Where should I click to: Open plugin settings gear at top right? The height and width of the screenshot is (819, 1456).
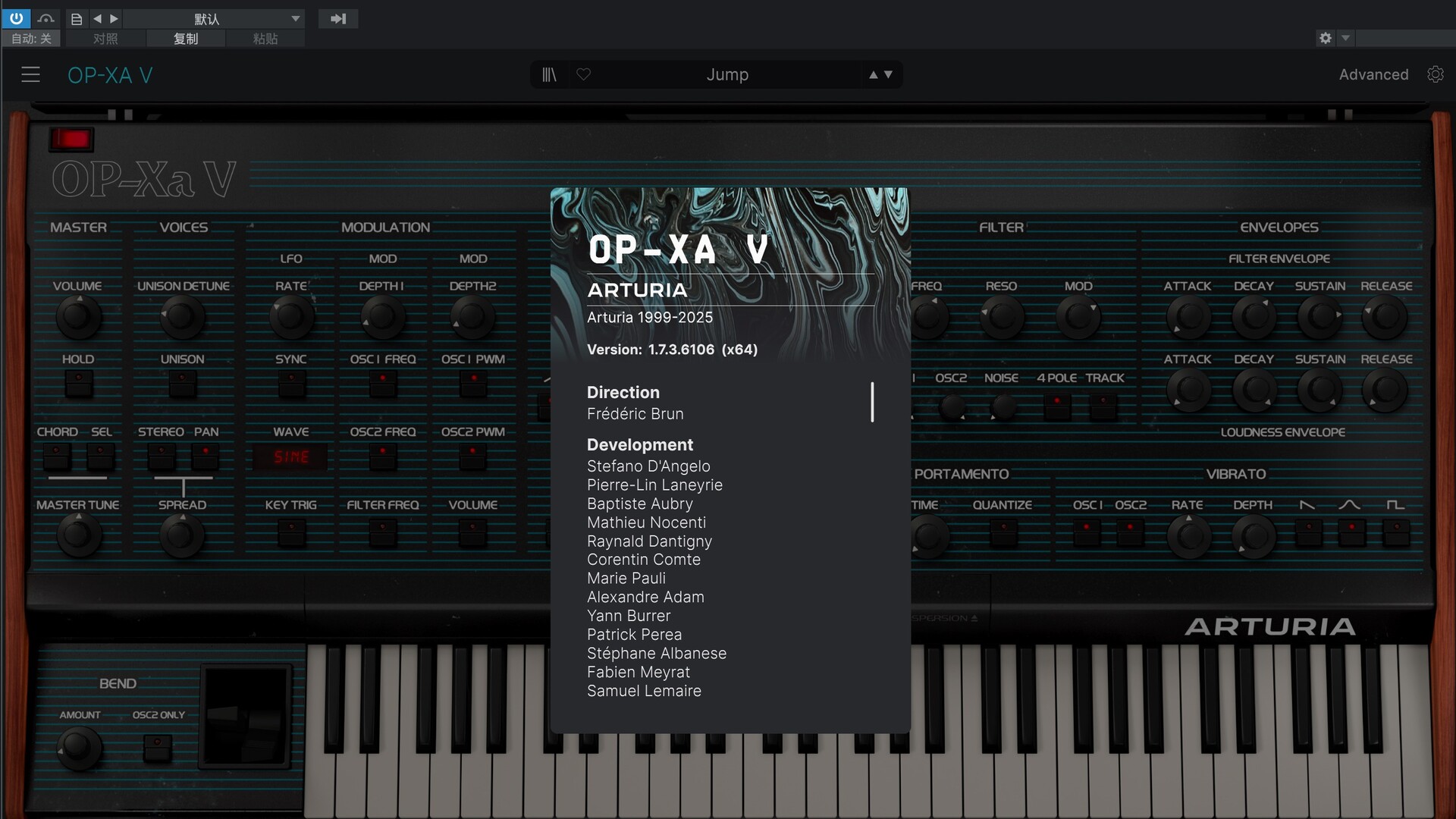click(1435, 74)
